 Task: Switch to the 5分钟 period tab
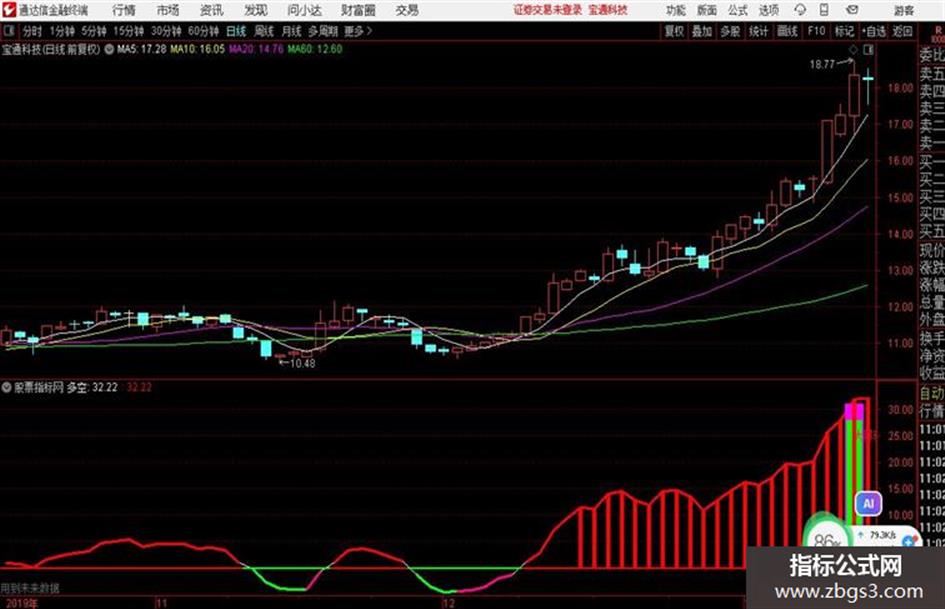pos(93,31)
